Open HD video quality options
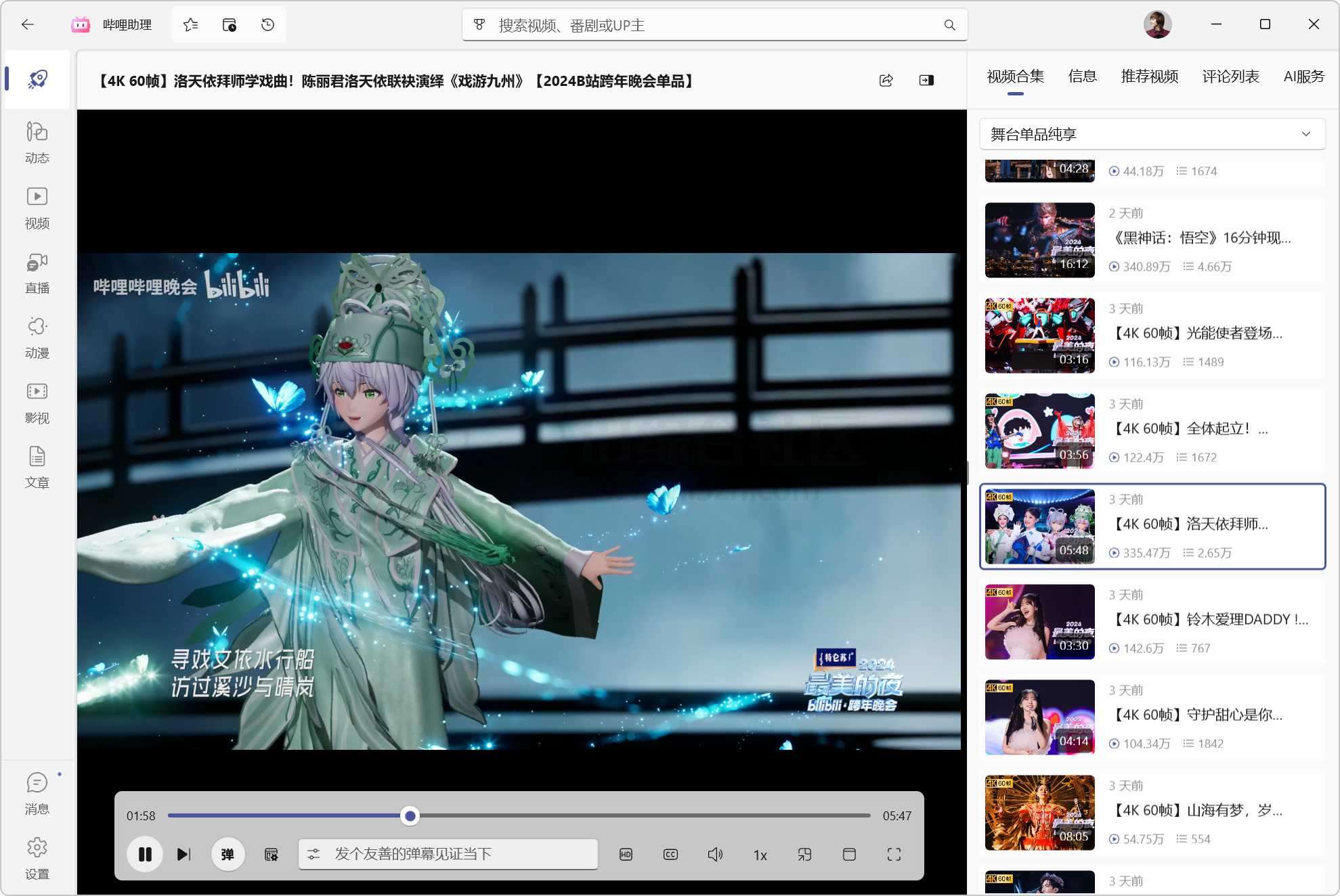The height and width of the screenshot is (896, 1340). pyautogui.click(x=626, y=855)
